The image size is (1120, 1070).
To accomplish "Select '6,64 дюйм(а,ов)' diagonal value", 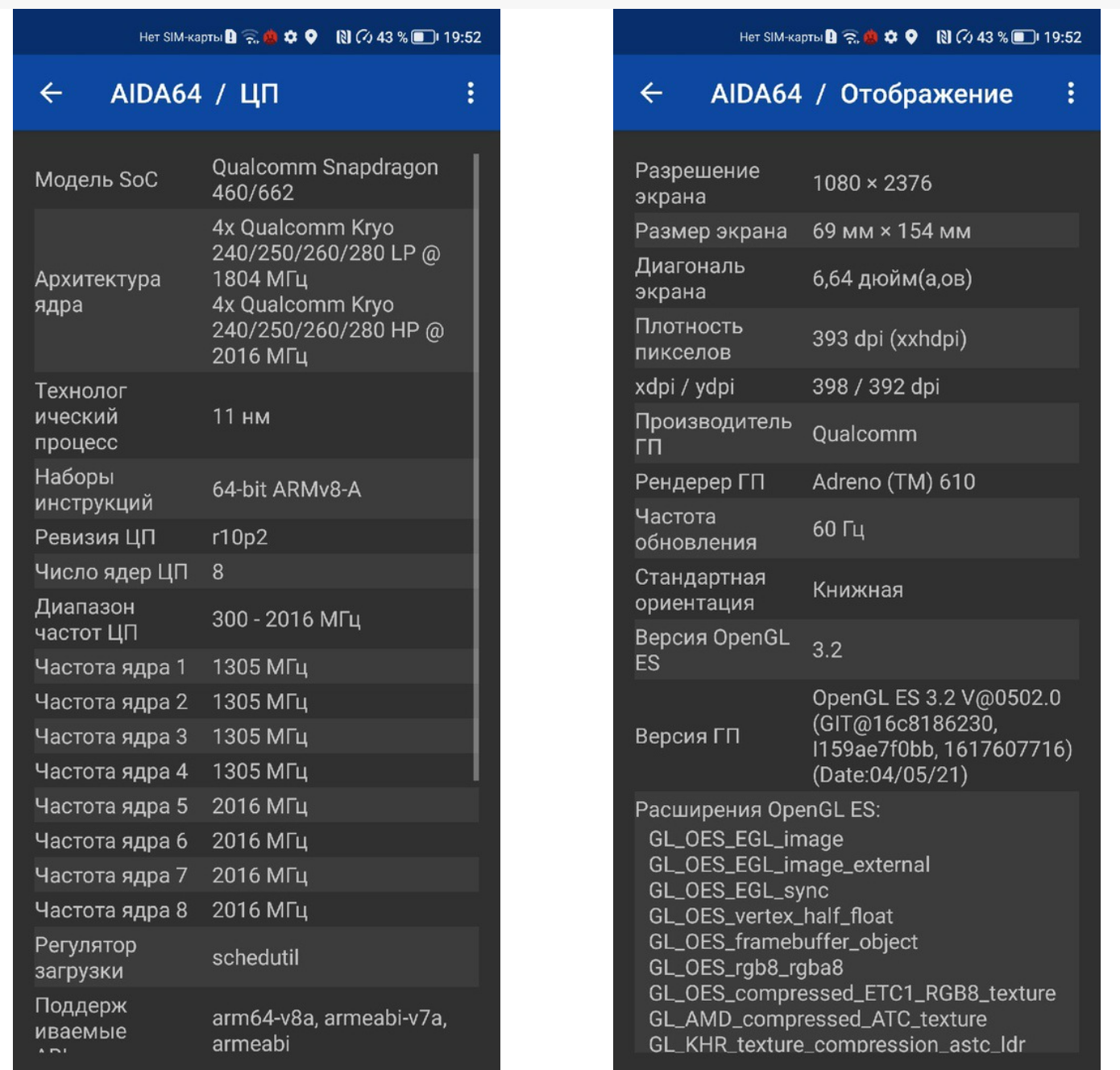I will (892, 278).
